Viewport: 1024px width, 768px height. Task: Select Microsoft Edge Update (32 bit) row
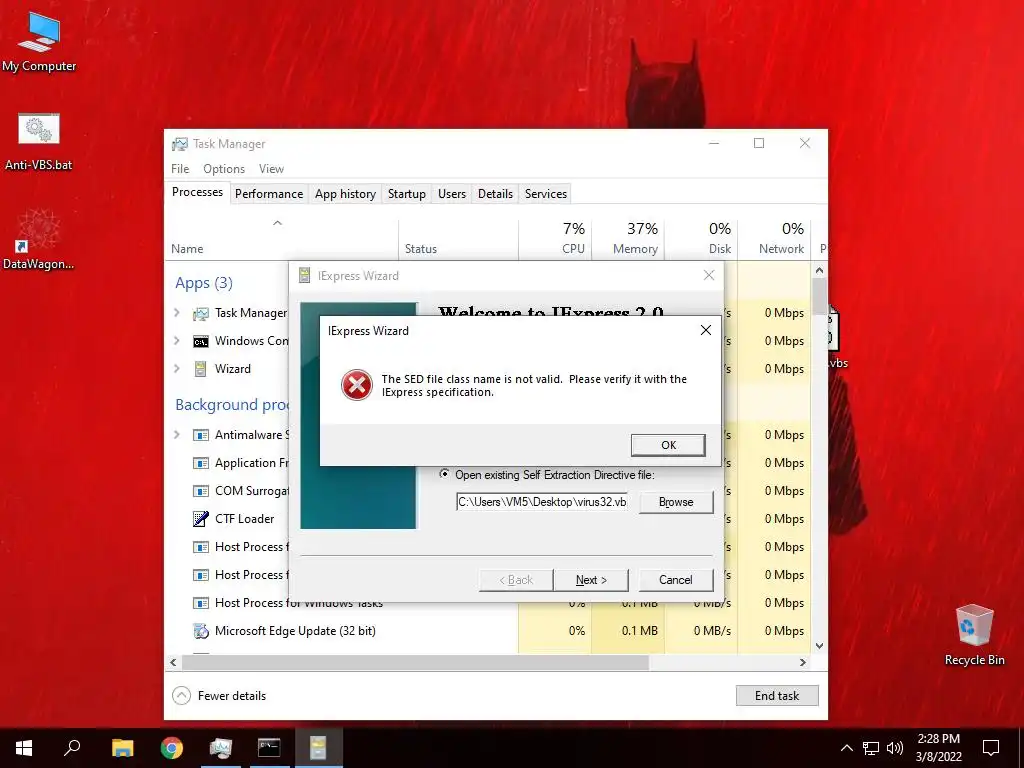[487, 631]
